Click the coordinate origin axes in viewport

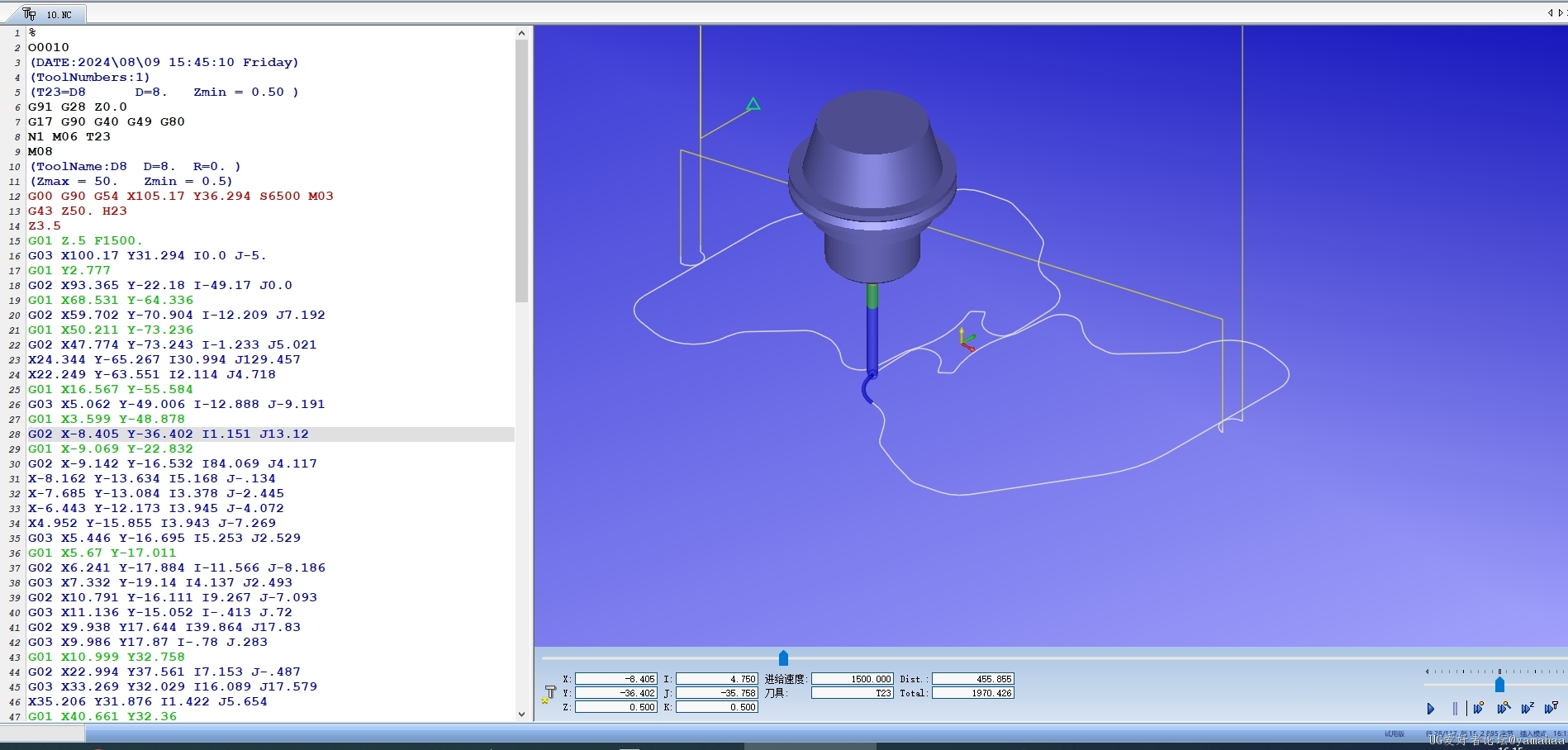click(x=966, y=339)
